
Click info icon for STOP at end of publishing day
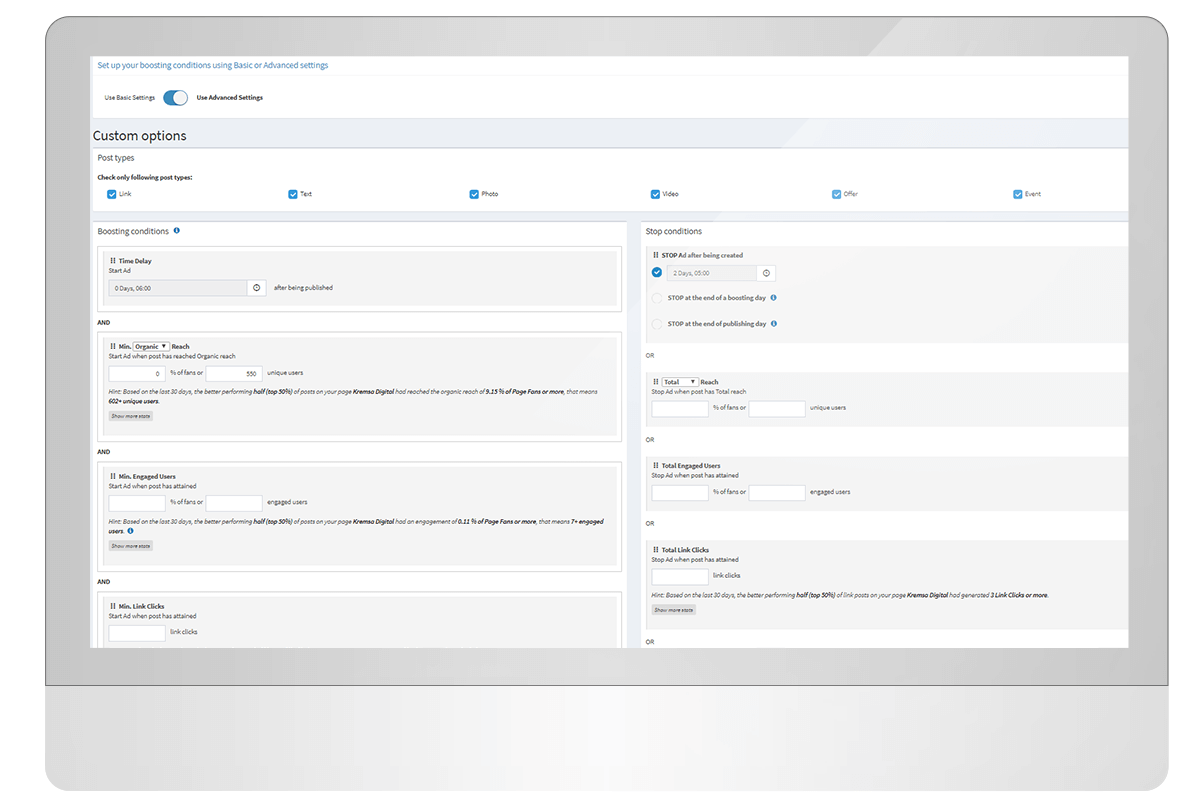click(774, 324)
